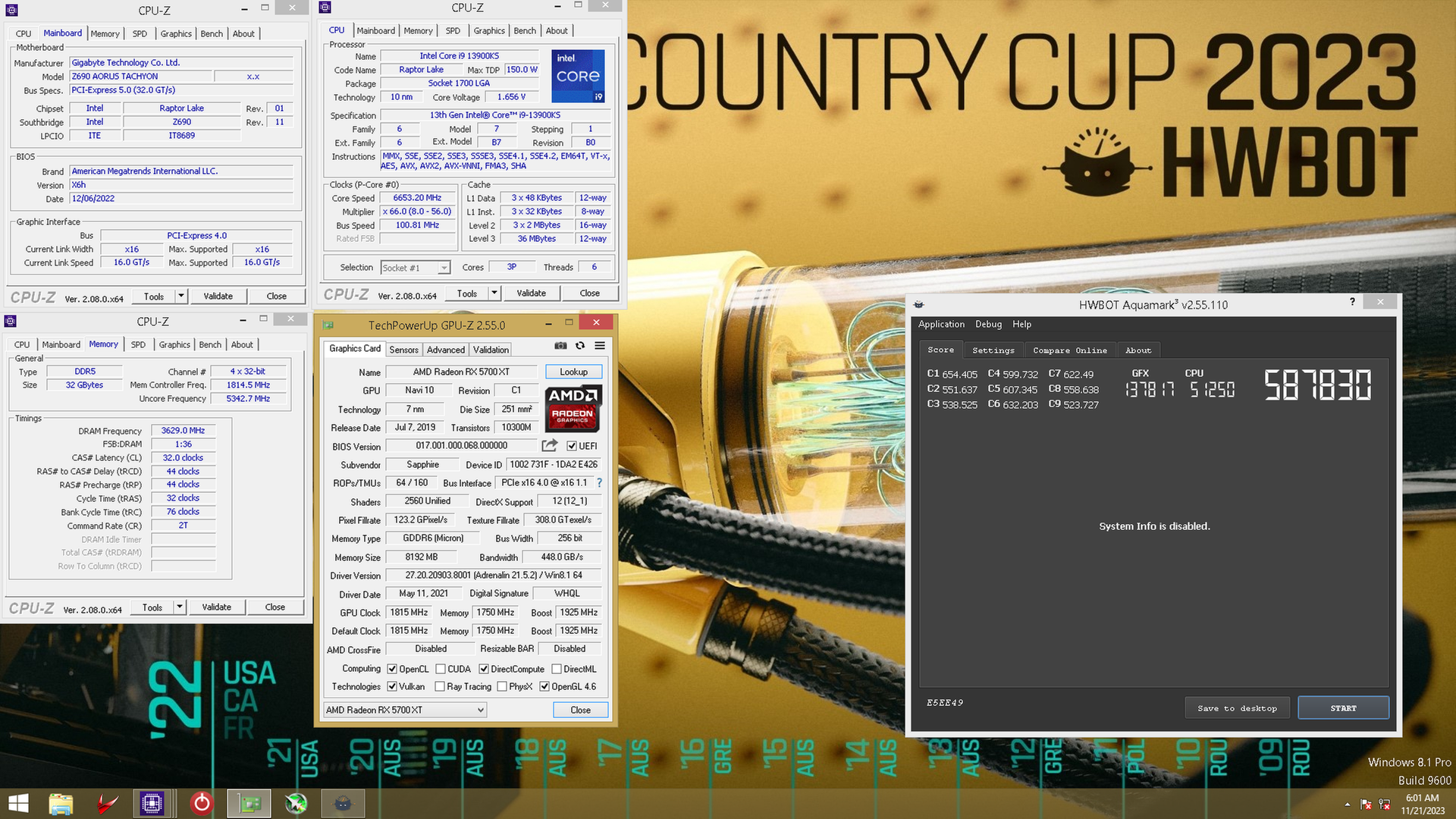Click the GPU Name field in GPU-Z
The height and width of the screenshot is (819, 1456).
461,372
